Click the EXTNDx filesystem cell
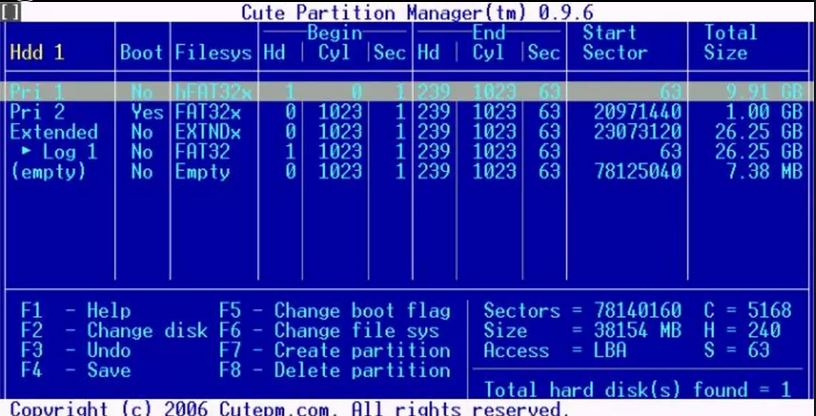 (208, 131)
